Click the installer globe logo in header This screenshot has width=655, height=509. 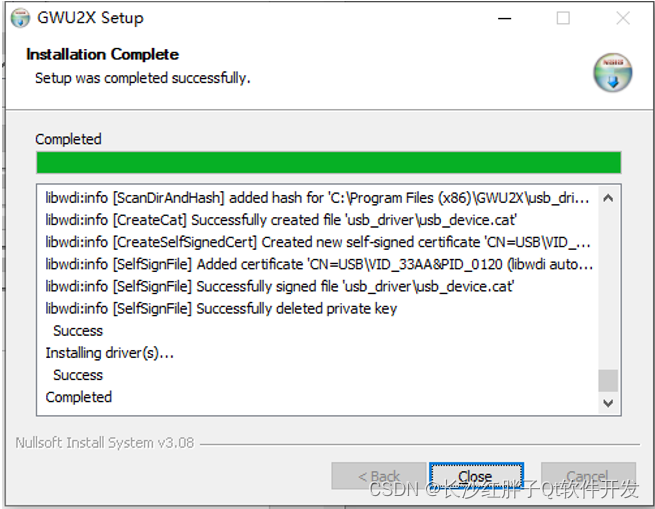[x=612, y=73]
